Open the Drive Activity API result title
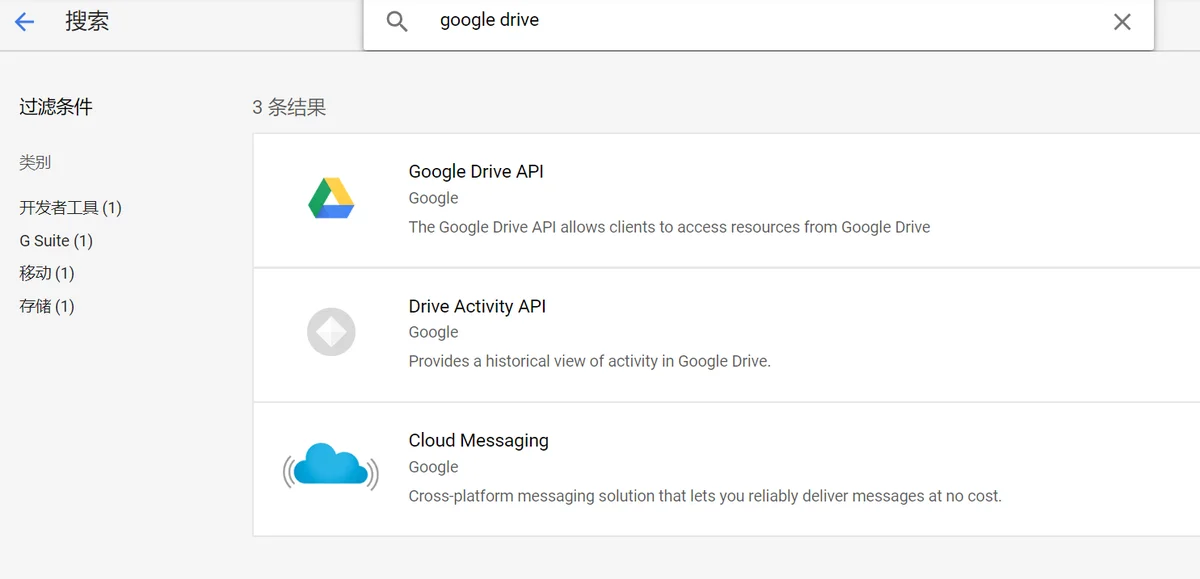This screenshot has height=579, width=1200. point(477,306)
